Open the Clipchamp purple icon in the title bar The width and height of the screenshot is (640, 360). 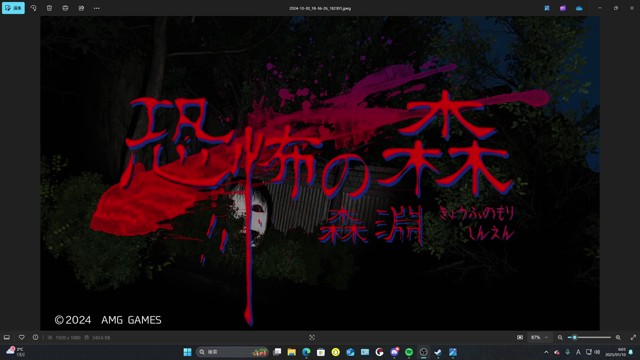tap(563, 8)
